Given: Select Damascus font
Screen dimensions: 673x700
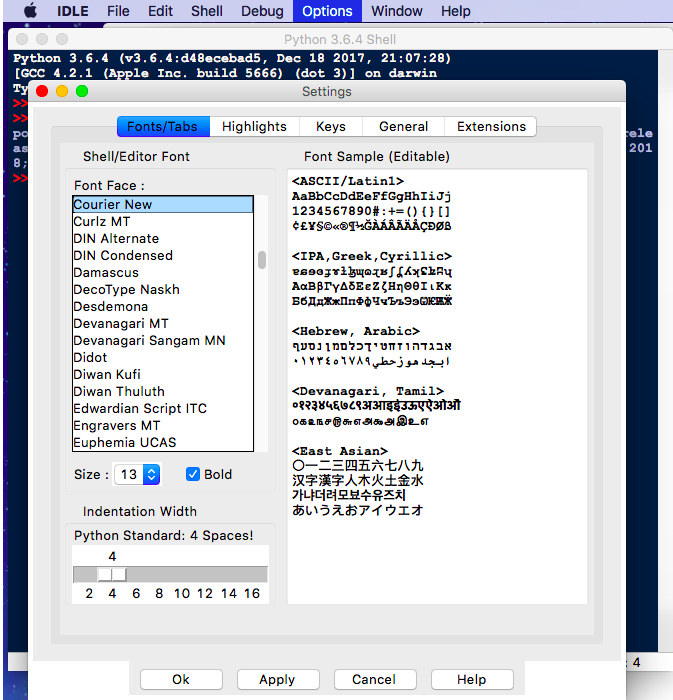Looking at the screenshot, I should (x=163, y=272).
